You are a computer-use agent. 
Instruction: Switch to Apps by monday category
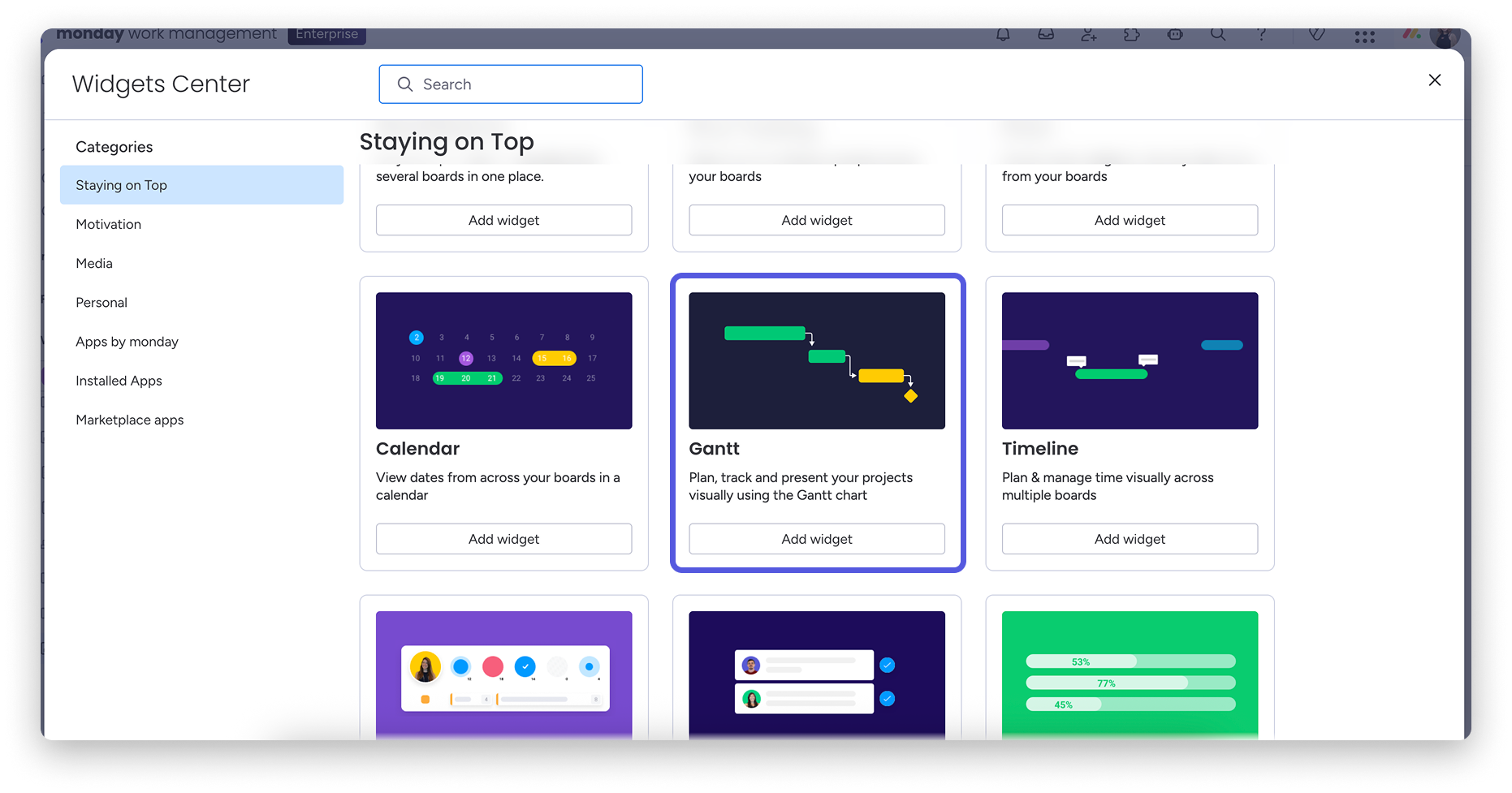pyautogui.click(x=201, y=342)
